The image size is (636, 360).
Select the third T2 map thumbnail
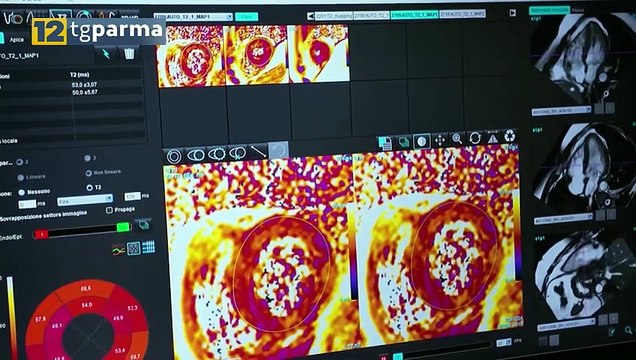pyautogui.click(x=319, y=53)
